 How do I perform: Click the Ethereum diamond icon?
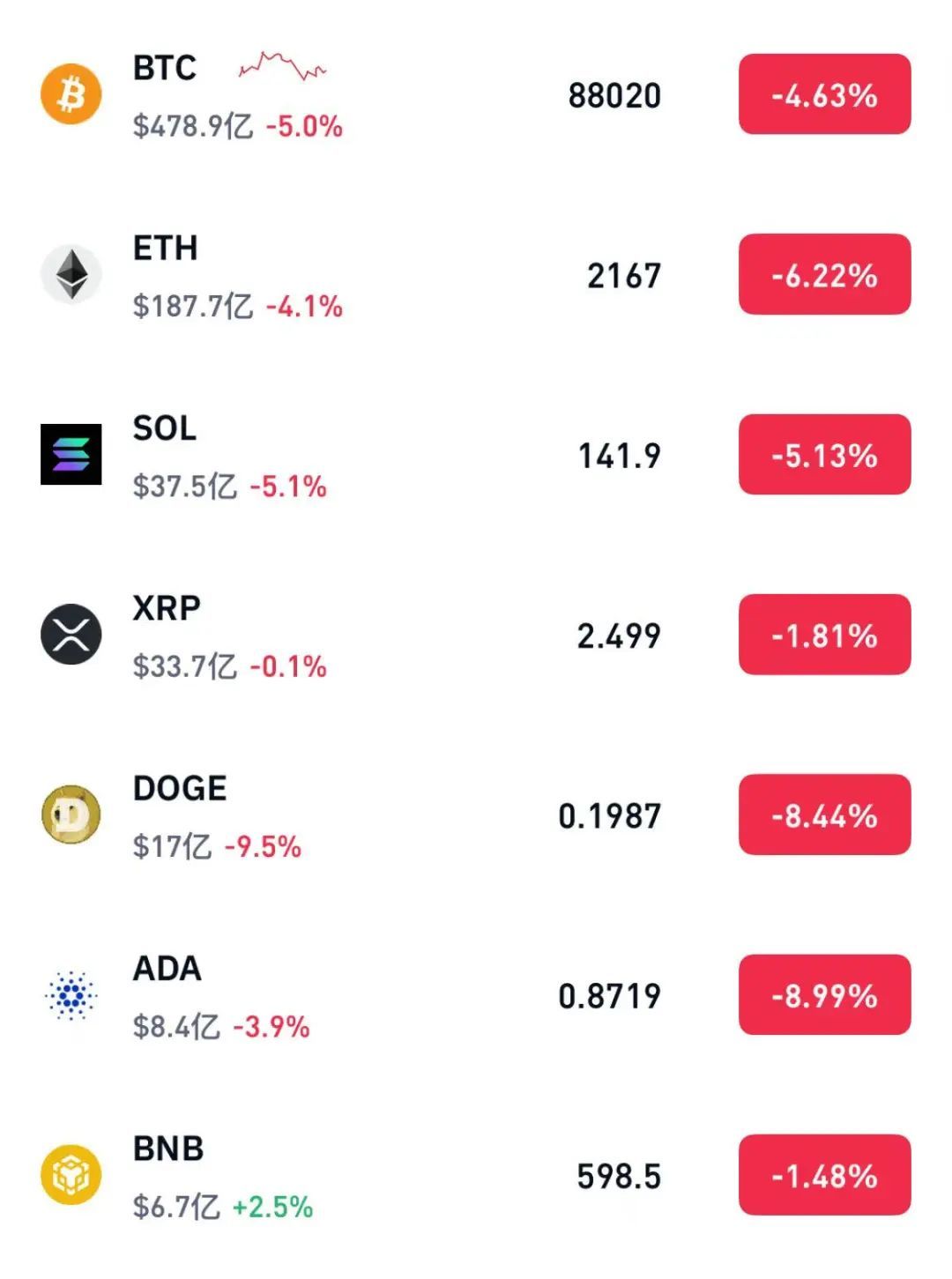coord(71,274)
